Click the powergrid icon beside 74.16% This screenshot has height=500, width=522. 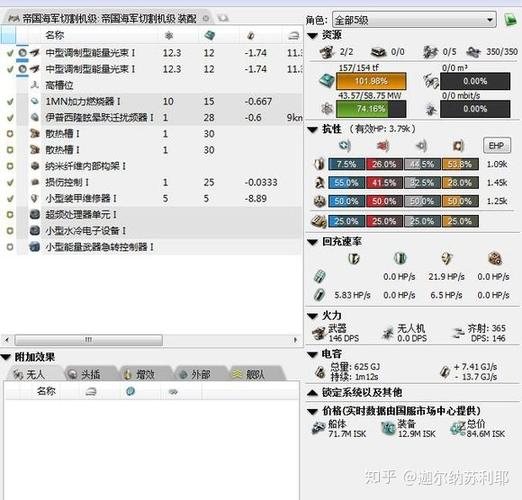(327, 109)
